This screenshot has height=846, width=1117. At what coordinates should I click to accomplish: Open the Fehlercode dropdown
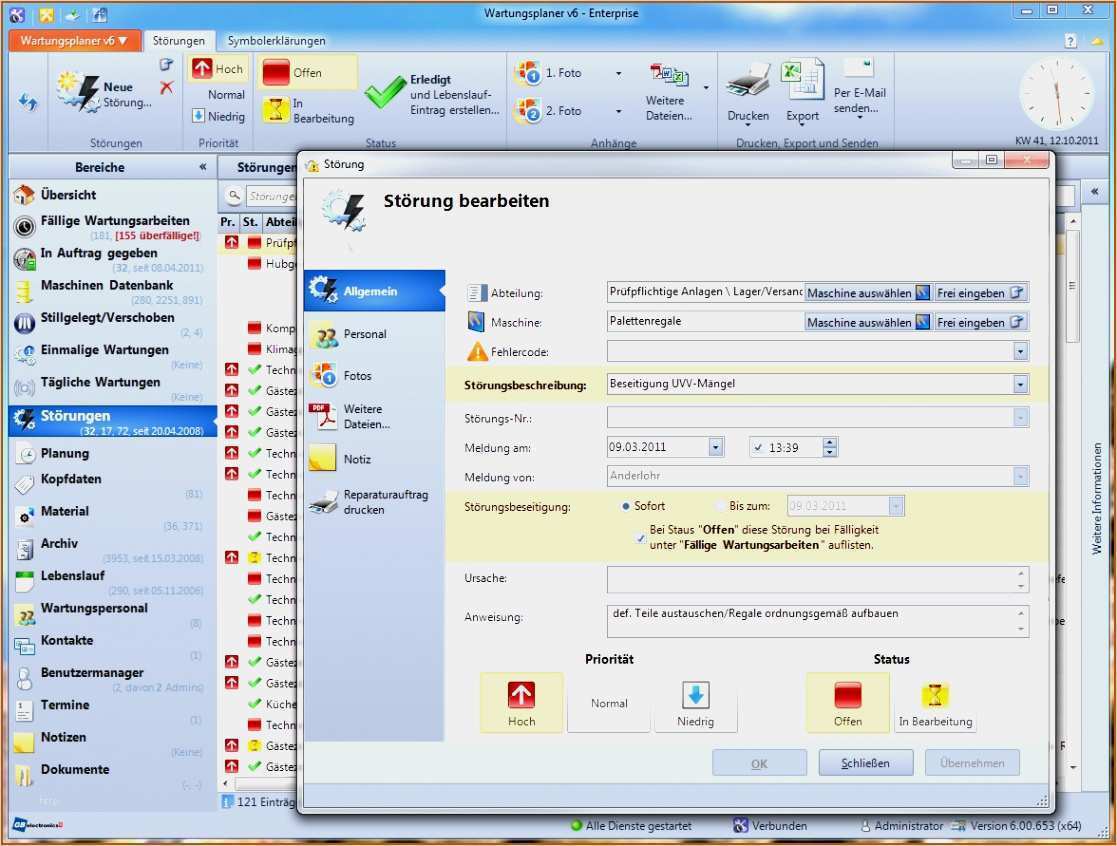pos(1021,351)
